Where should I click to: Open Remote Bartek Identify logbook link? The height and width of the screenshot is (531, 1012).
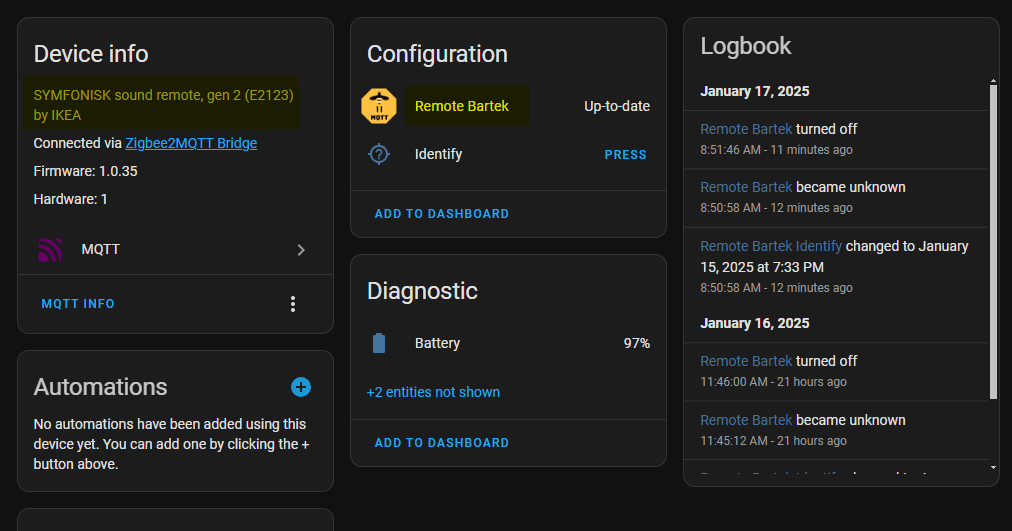[x=771, y=246]
